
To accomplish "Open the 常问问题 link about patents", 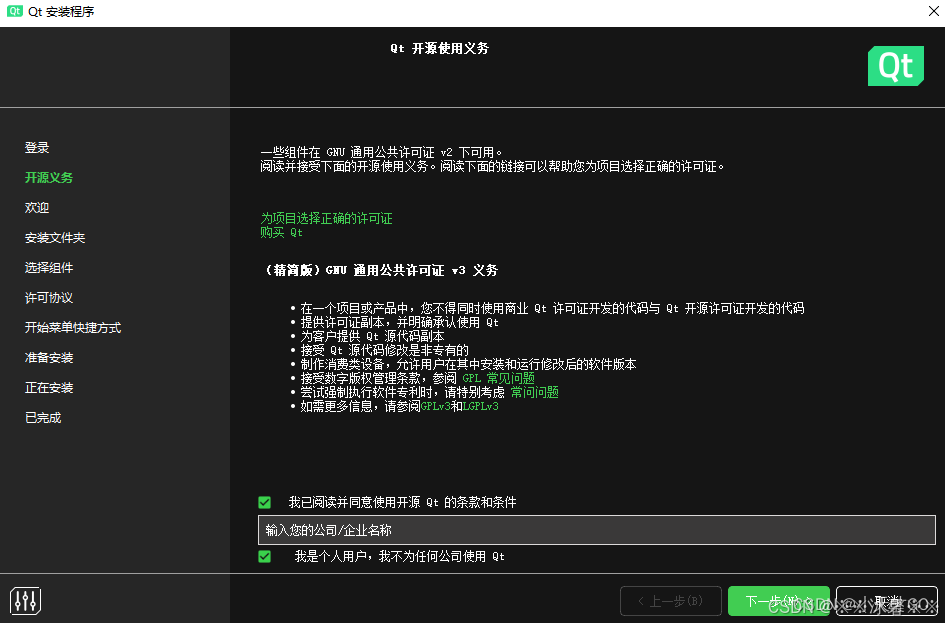I will [x=535, y=392].
